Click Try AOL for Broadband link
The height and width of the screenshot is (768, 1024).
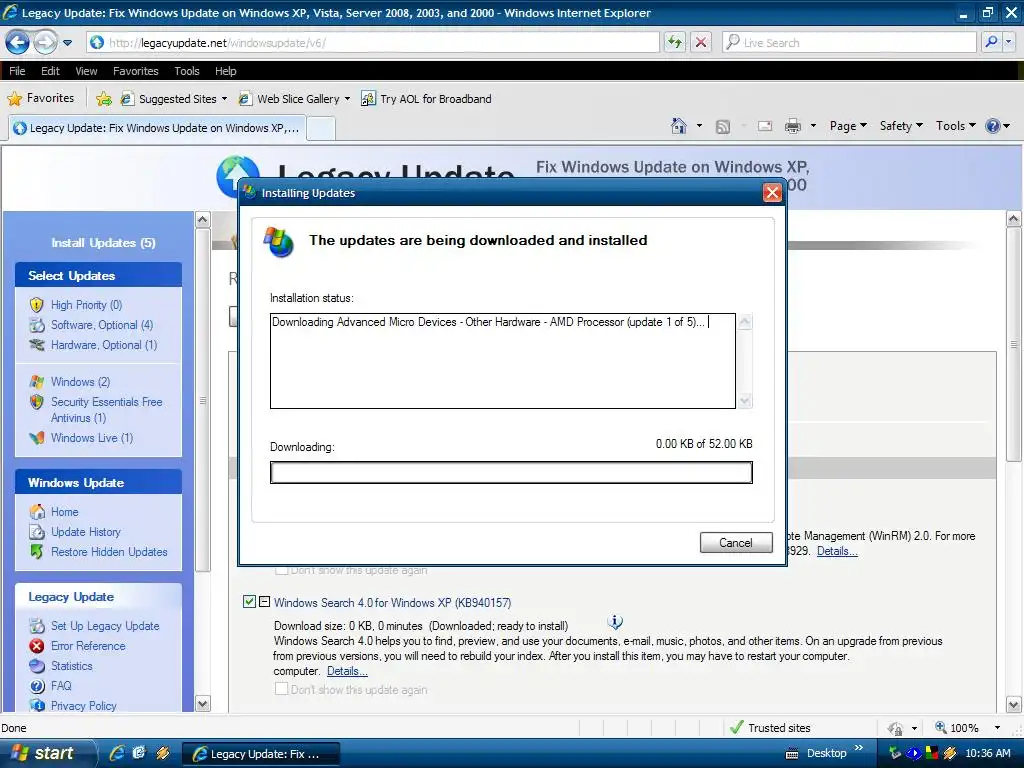coord(426,99)
